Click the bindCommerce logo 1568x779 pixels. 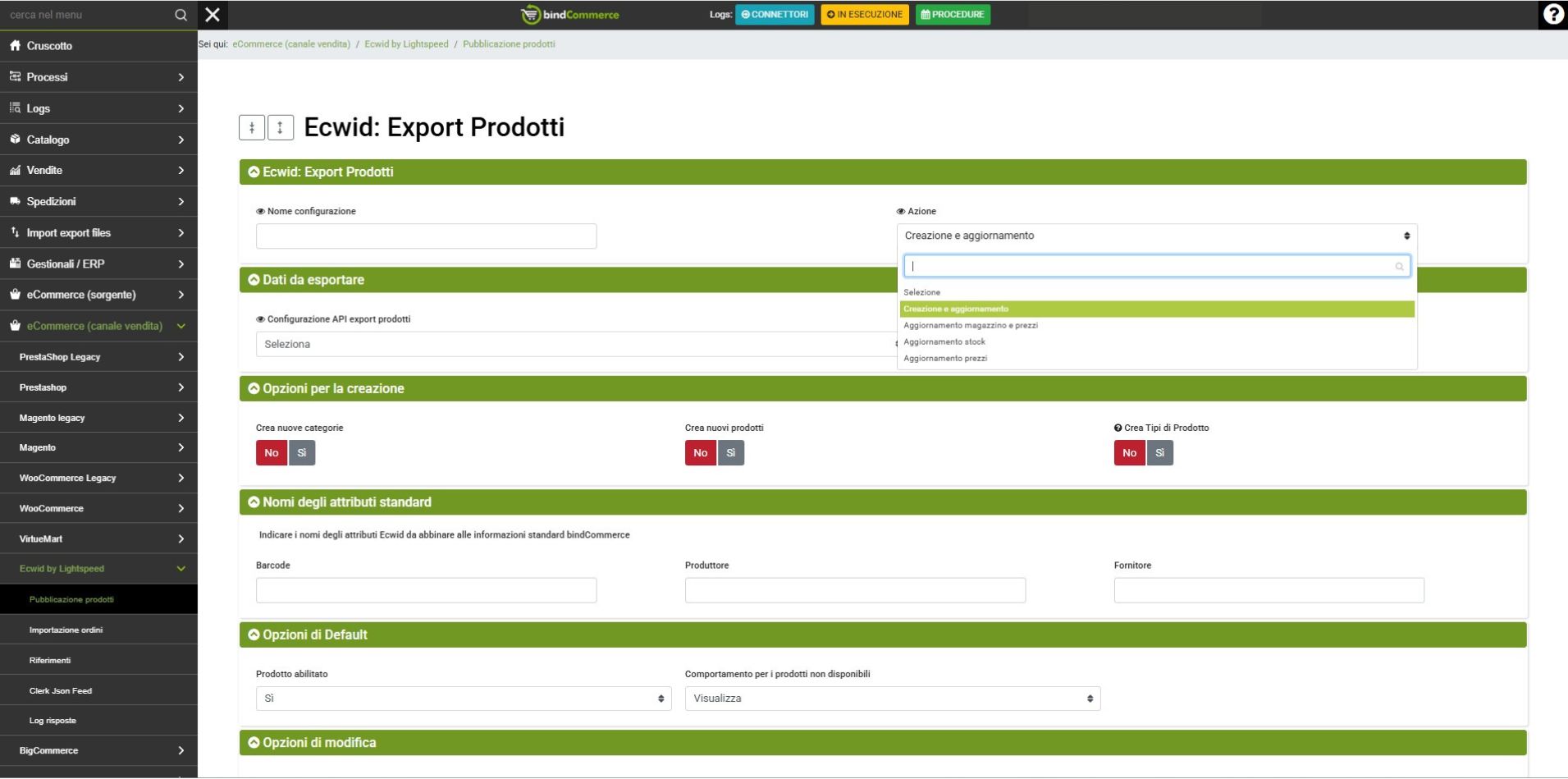coord(570,15)
